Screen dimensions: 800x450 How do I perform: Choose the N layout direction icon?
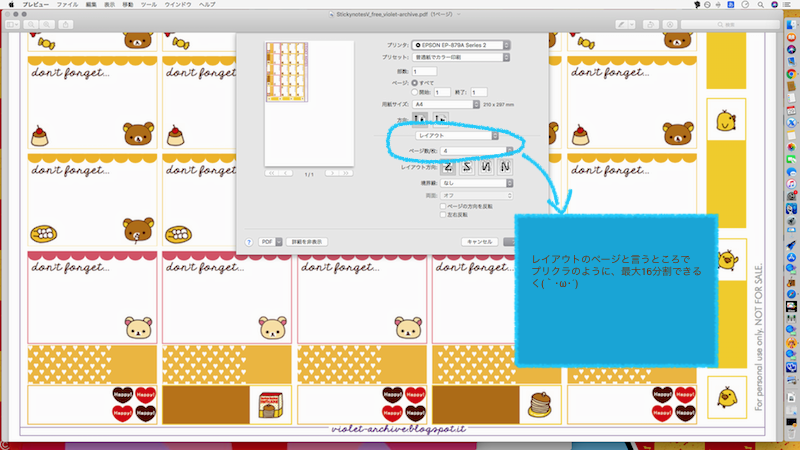tap(505, 167)
